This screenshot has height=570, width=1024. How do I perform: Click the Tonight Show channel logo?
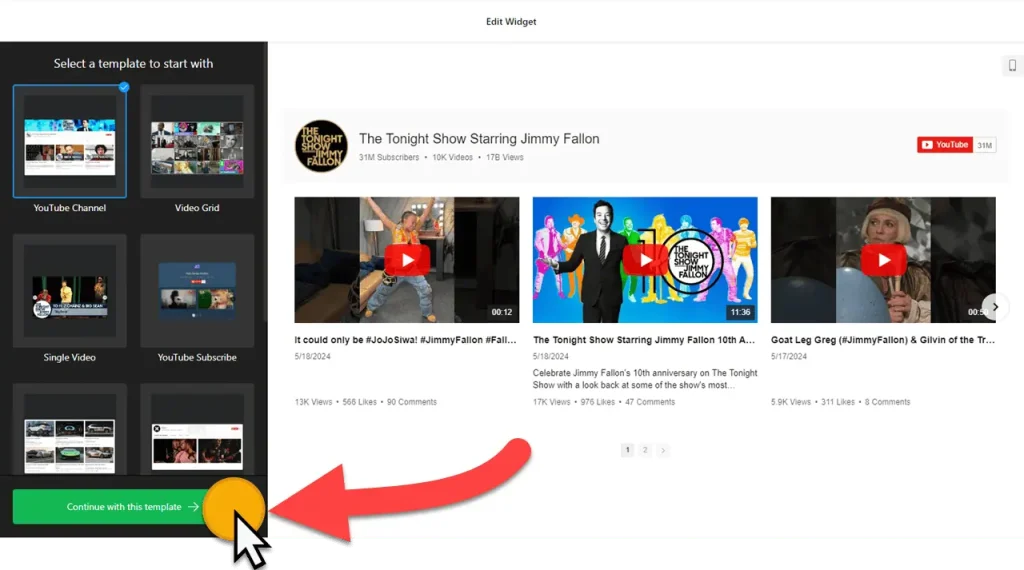tap(321, 146)
